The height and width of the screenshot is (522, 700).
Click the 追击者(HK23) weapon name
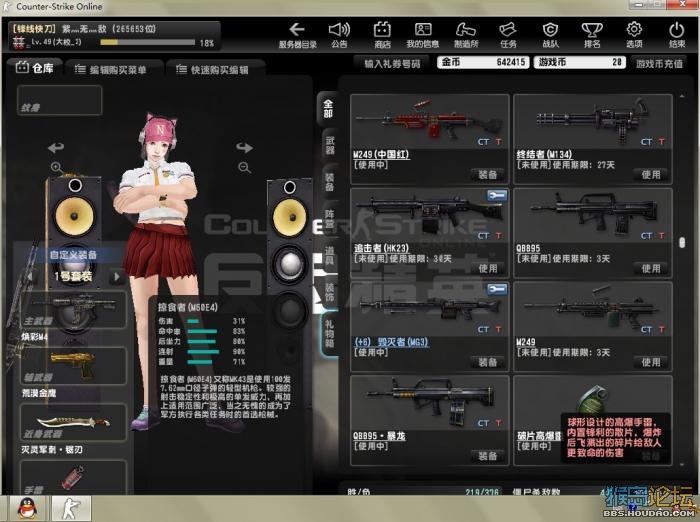click(381, 248)
